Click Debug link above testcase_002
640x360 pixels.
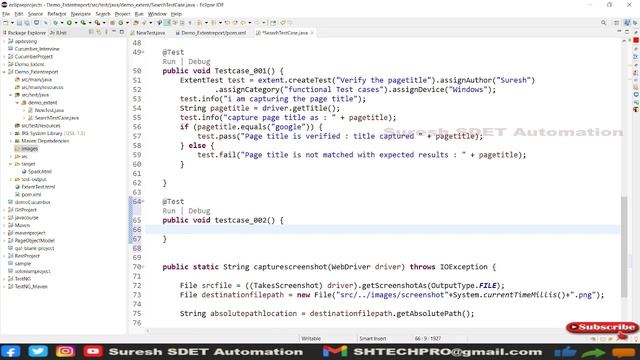199,211
